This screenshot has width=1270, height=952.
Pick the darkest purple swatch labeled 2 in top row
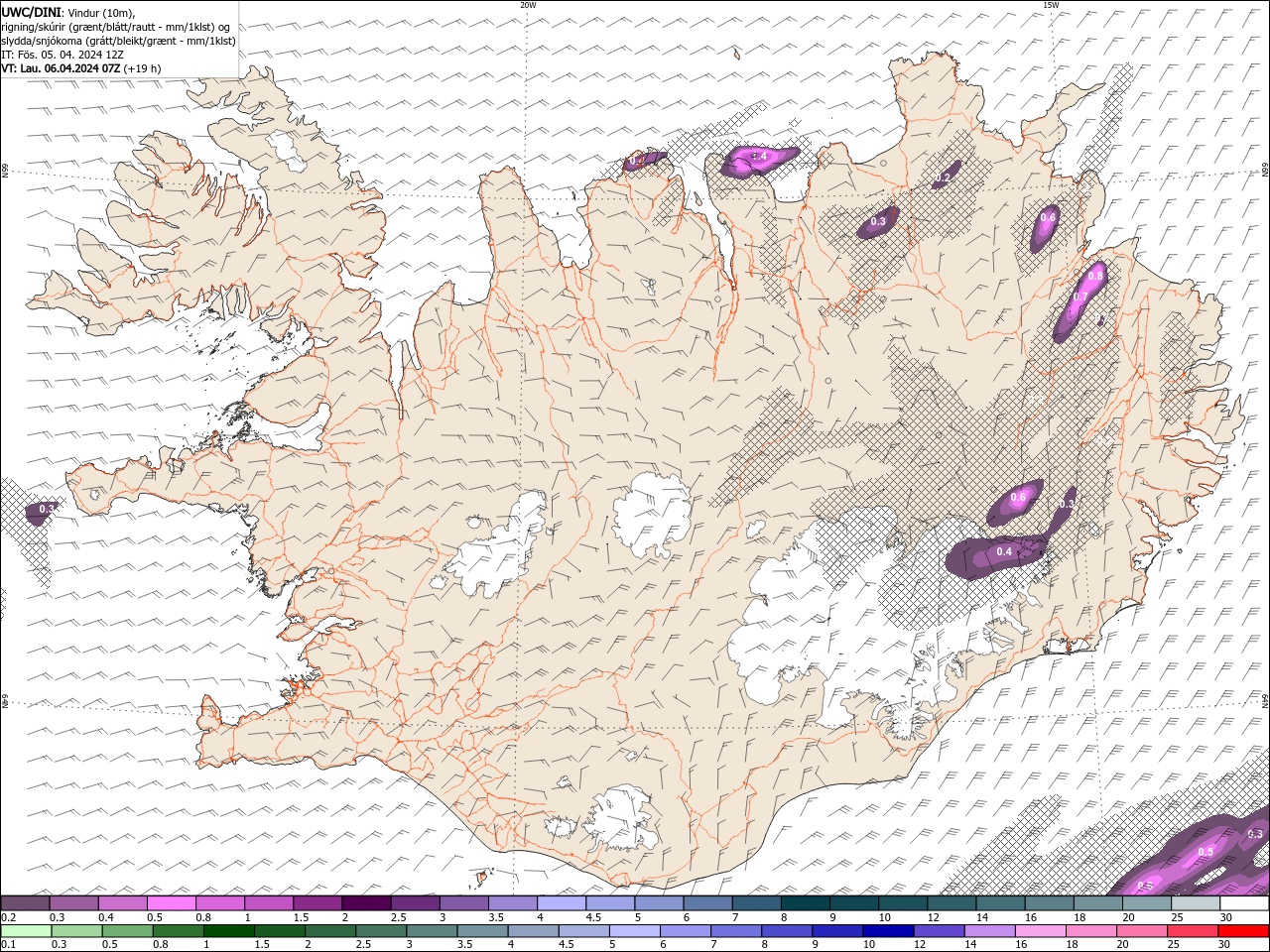coord(366,903)
